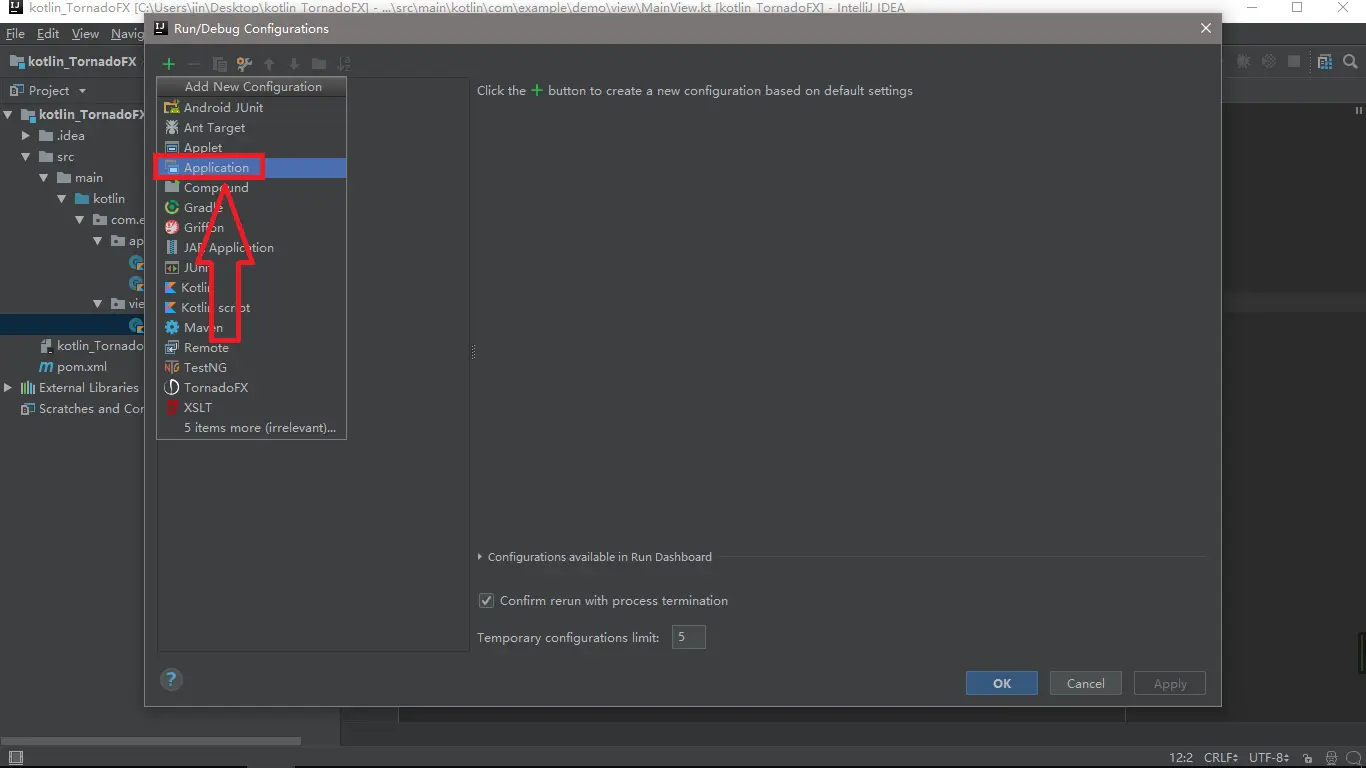This screenshot has height=768, width=1366.
Task: Click the Remove Configuration minus icon
Action: (x=194, y=64)
